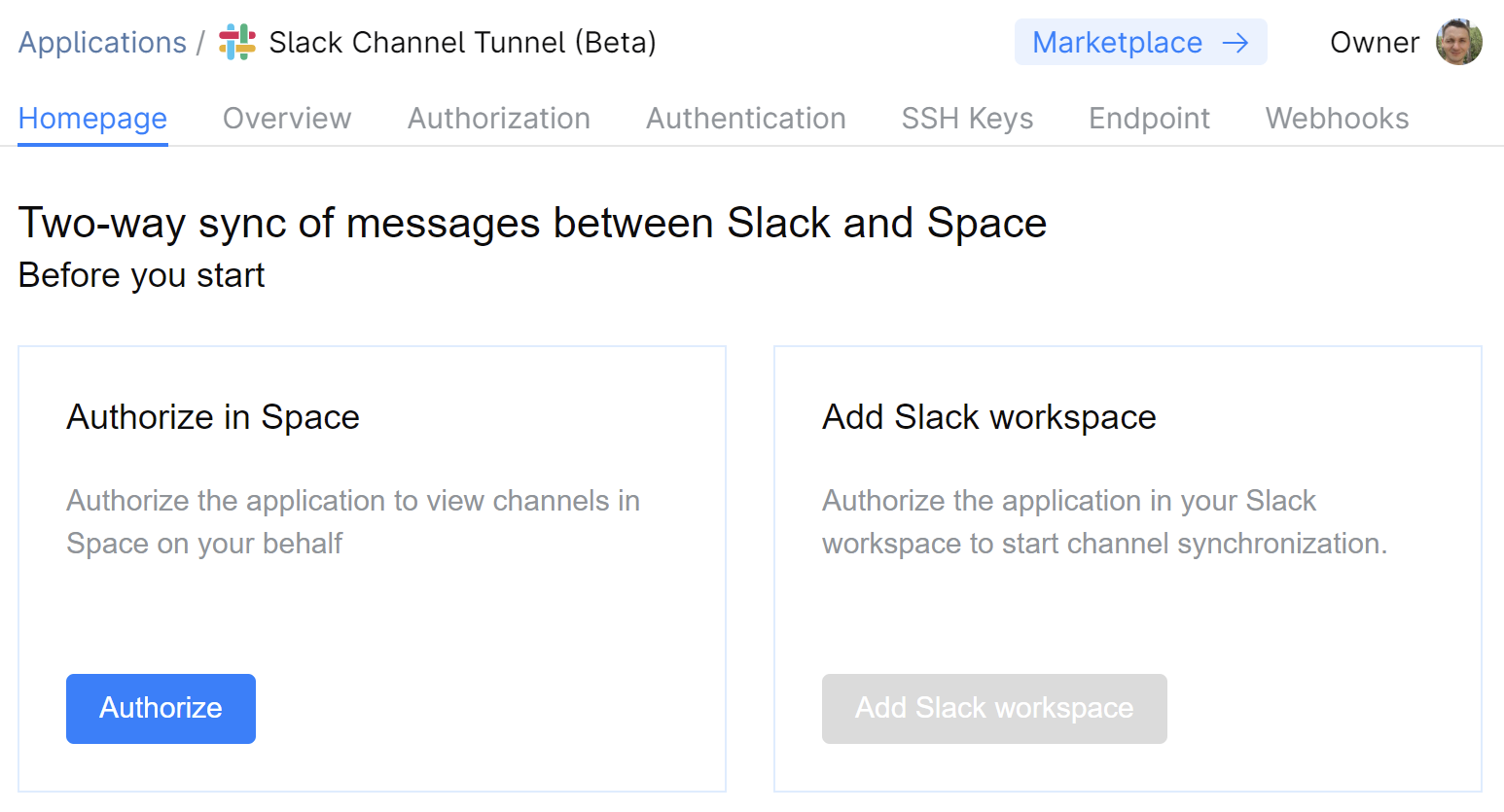Click the arrow icon inside the Marketplace button

(1235, 42)
